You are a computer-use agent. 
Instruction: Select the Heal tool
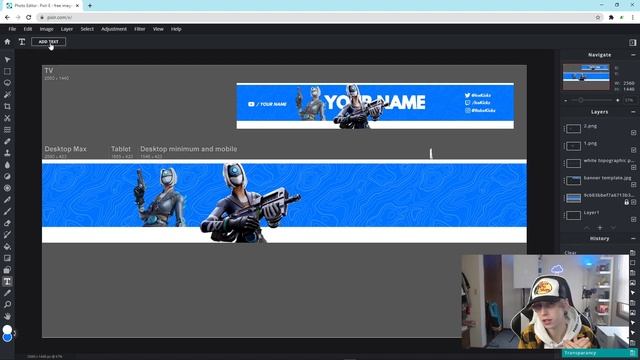(x=7, y=141)
